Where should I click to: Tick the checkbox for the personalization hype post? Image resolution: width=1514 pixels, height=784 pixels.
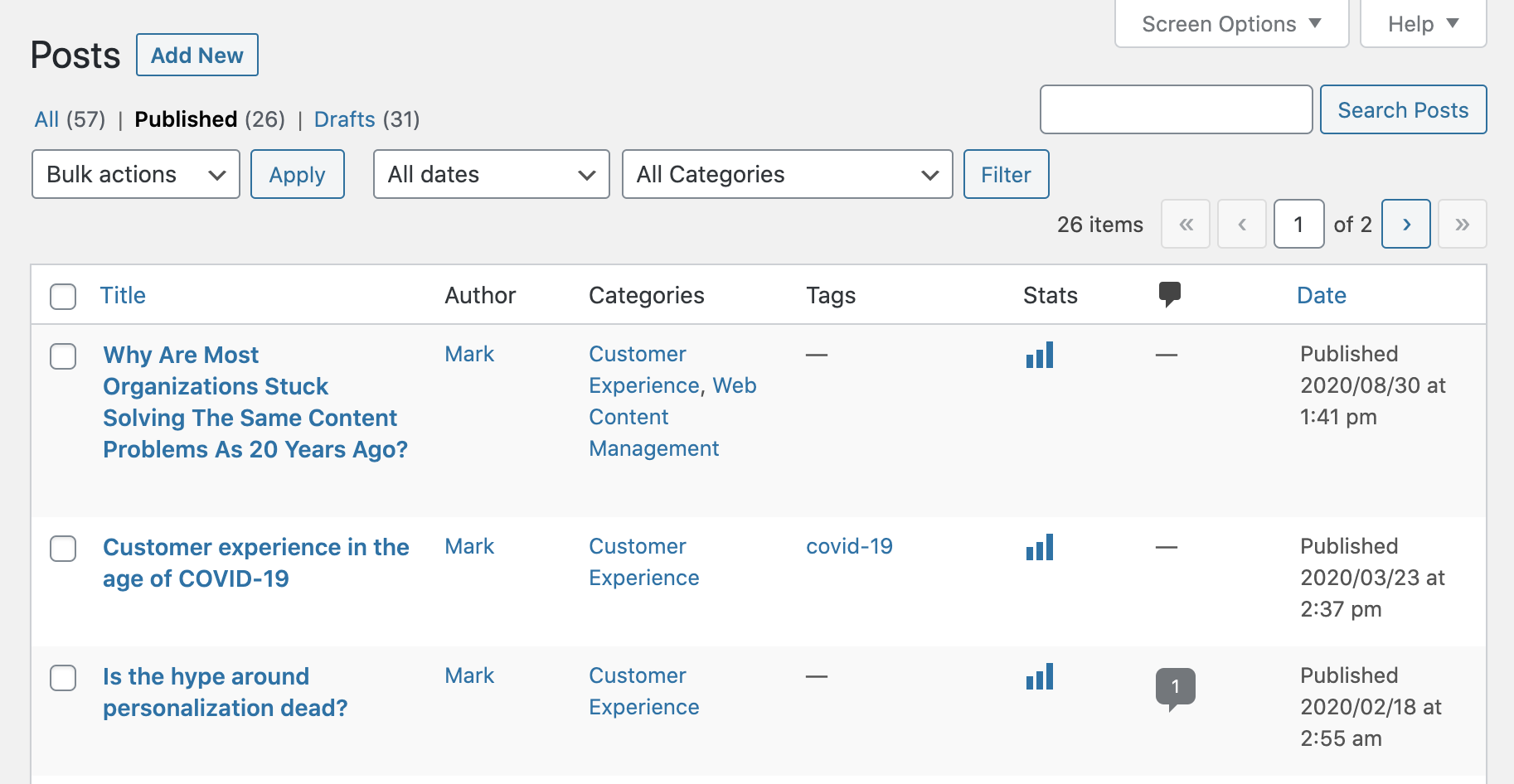click(63, 678)
